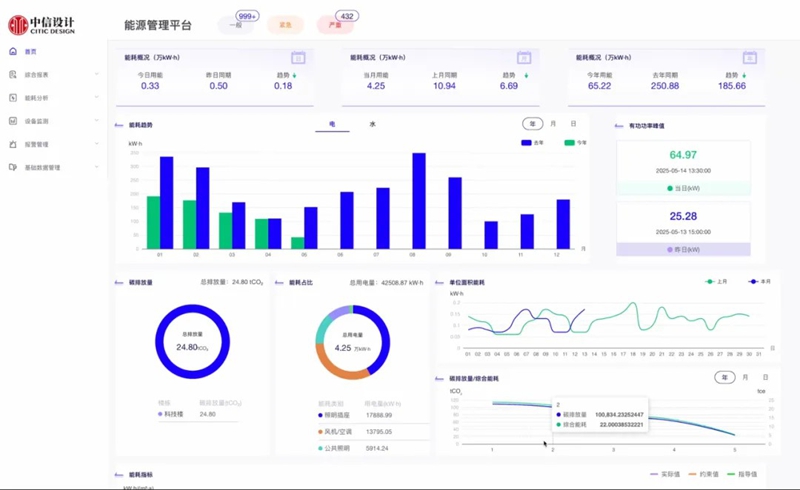The width and height of the screenshot is (800, 490).
Task: Select 日 in the 碳排放量/综合能耗 chart
Action: (765, 377)
